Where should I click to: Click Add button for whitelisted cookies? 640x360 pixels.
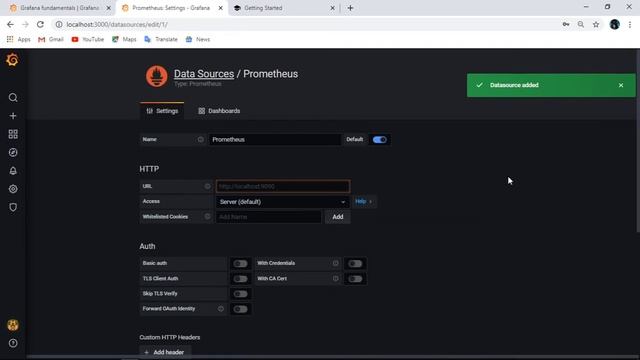[338, 217]
